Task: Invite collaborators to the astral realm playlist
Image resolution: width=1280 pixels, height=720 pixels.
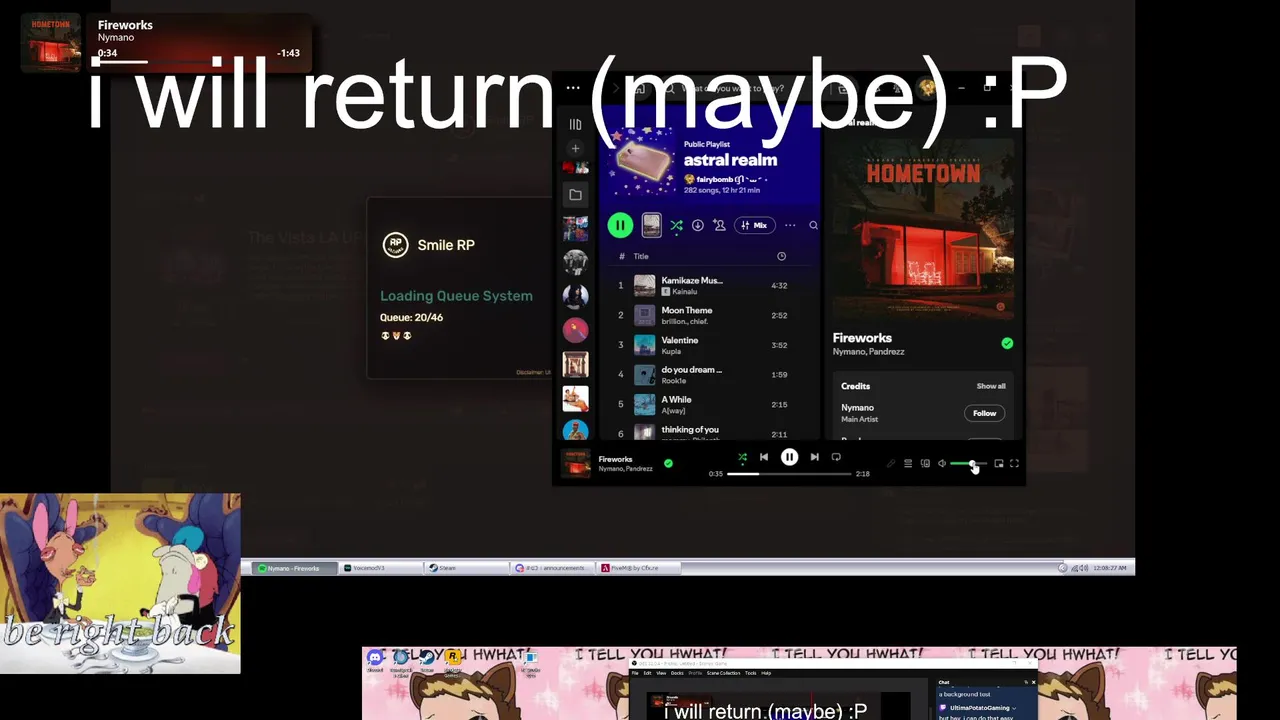Action: pos(719,226)
